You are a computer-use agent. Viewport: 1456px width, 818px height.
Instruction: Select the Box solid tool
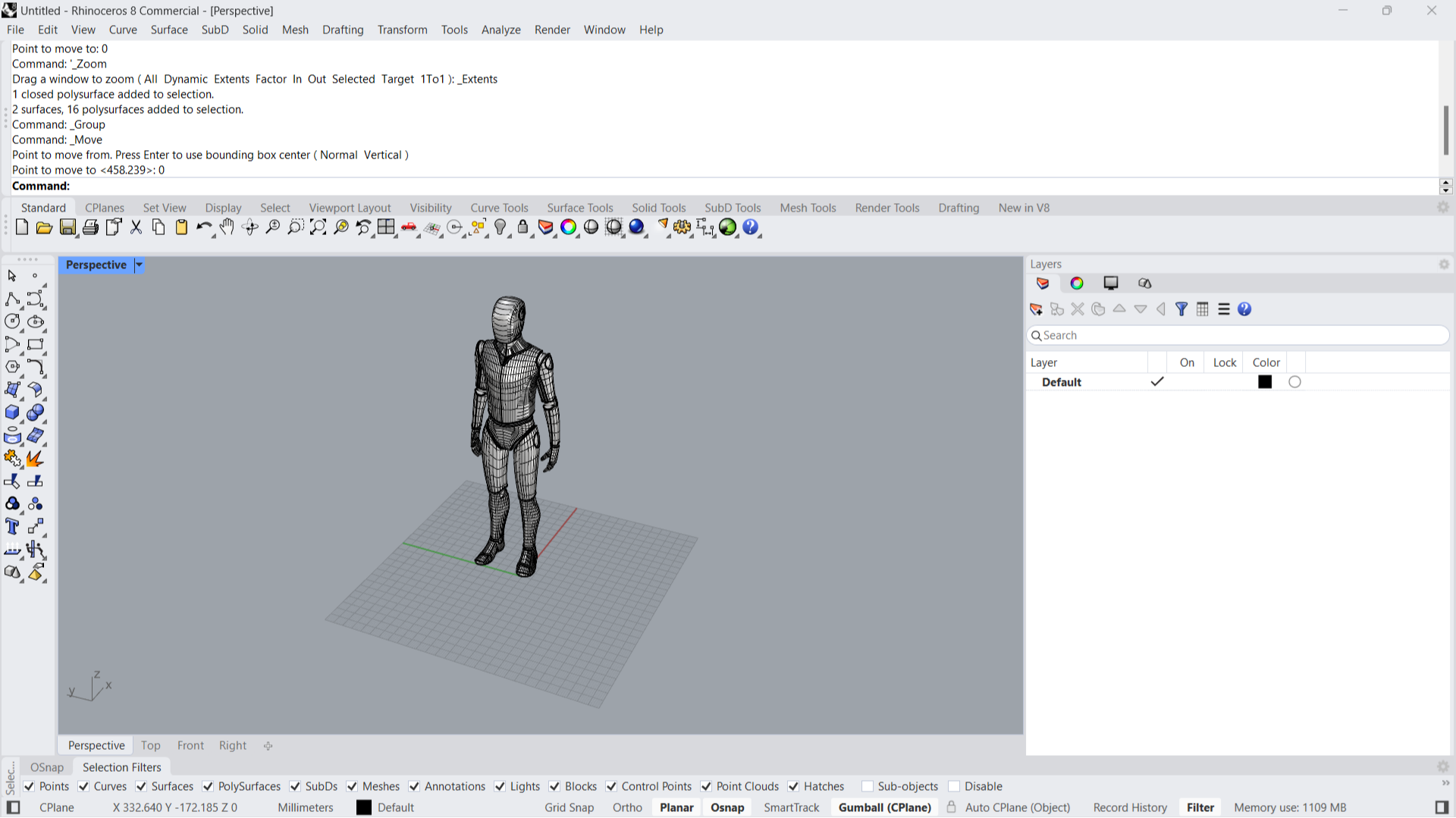pyautogui.click(x=12, y=412)
